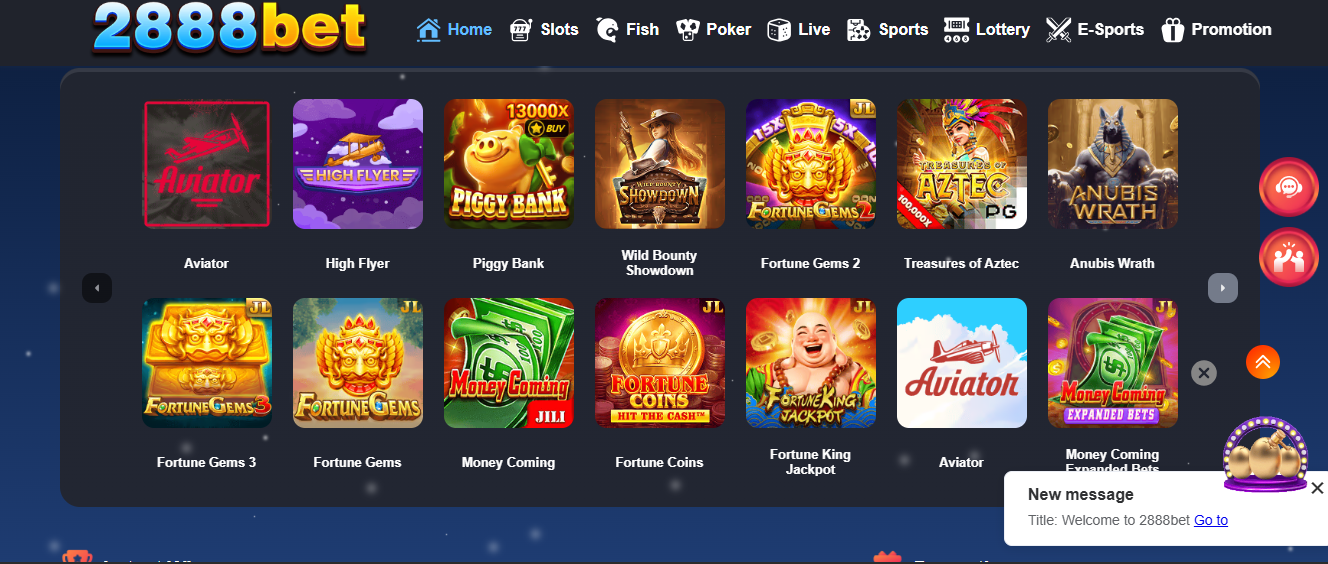
Task: Close the New message notification
Action: [1317, 488]
